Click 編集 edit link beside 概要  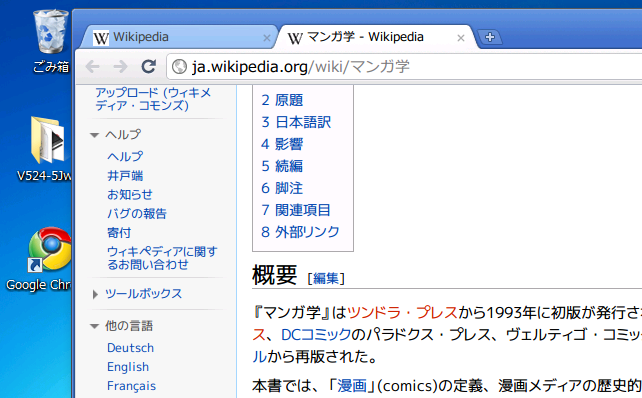click(326, 278)
